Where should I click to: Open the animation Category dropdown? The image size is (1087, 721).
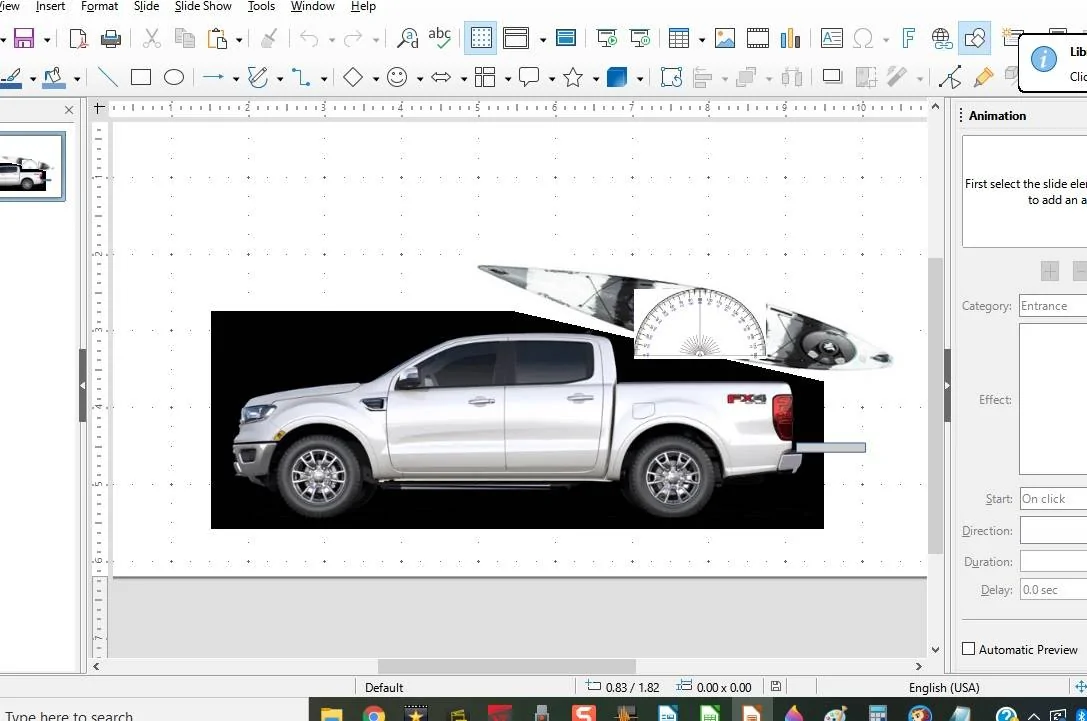pos(1053,306)
